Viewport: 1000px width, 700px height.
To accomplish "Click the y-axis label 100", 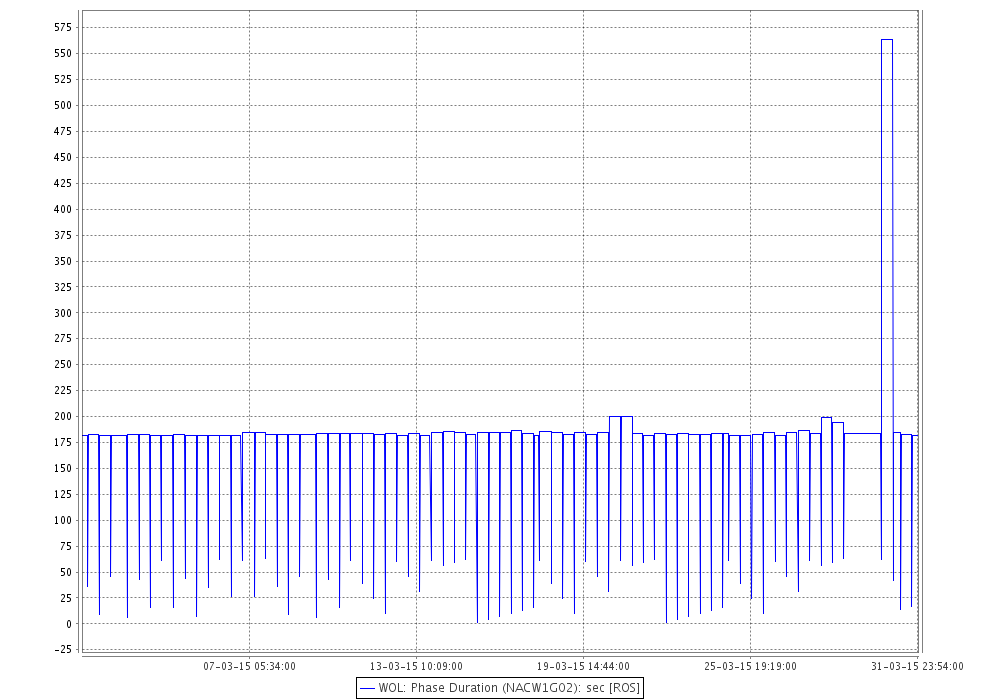I will (x=63, y=520).
